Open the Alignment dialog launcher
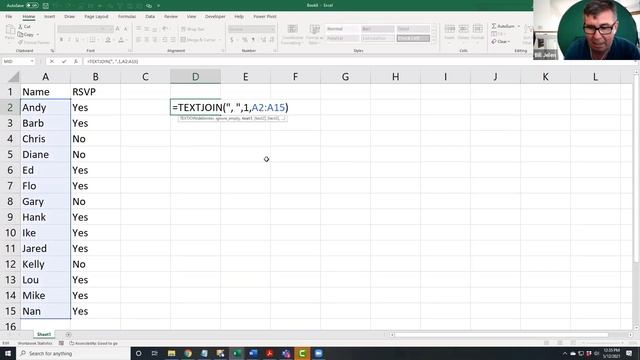Viewport: 640px width, 360px height. click(223, 51)
